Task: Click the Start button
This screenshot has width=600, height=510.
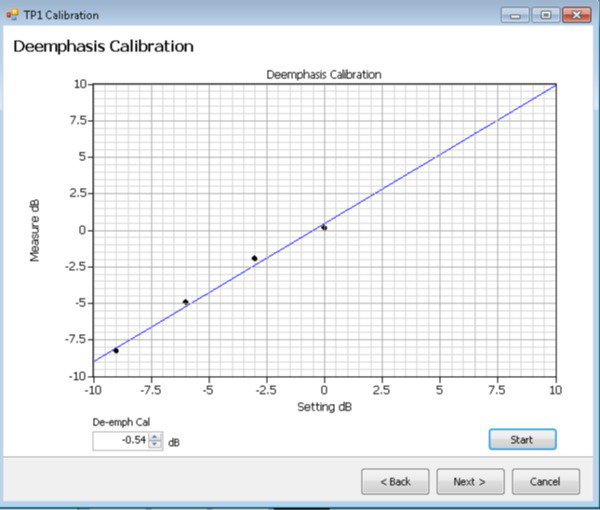Action: pos(521,439)
